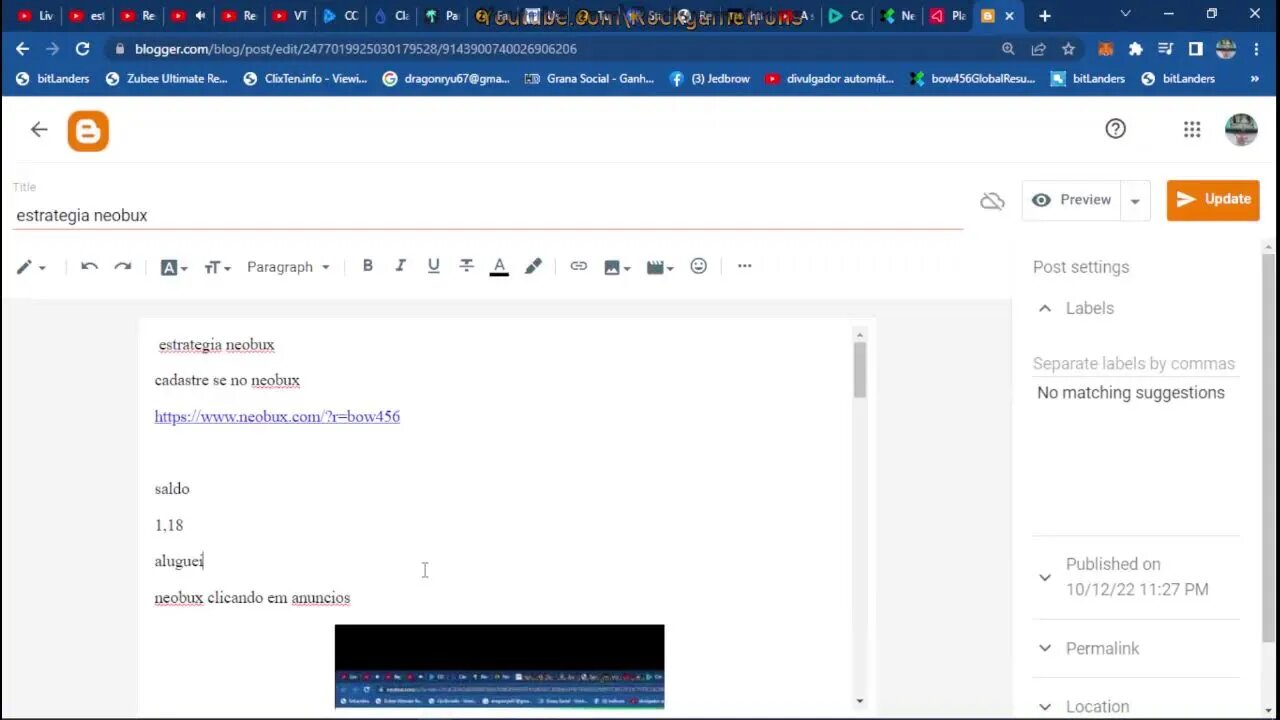Bookmark this page with the star icon

[x=1068, y=49]
